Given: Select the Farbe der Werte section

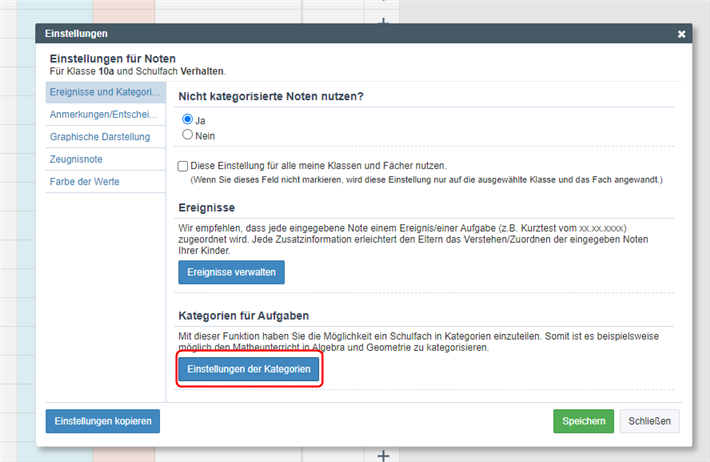Looking at the screenshot, I should pyautogui.click(x=105, y=182).
